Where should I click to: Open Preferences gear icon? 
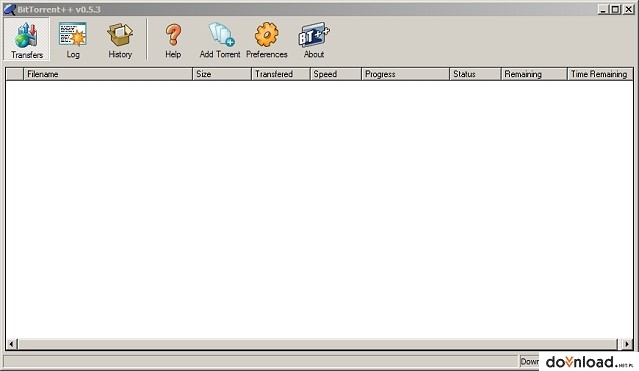click(267, 35)
